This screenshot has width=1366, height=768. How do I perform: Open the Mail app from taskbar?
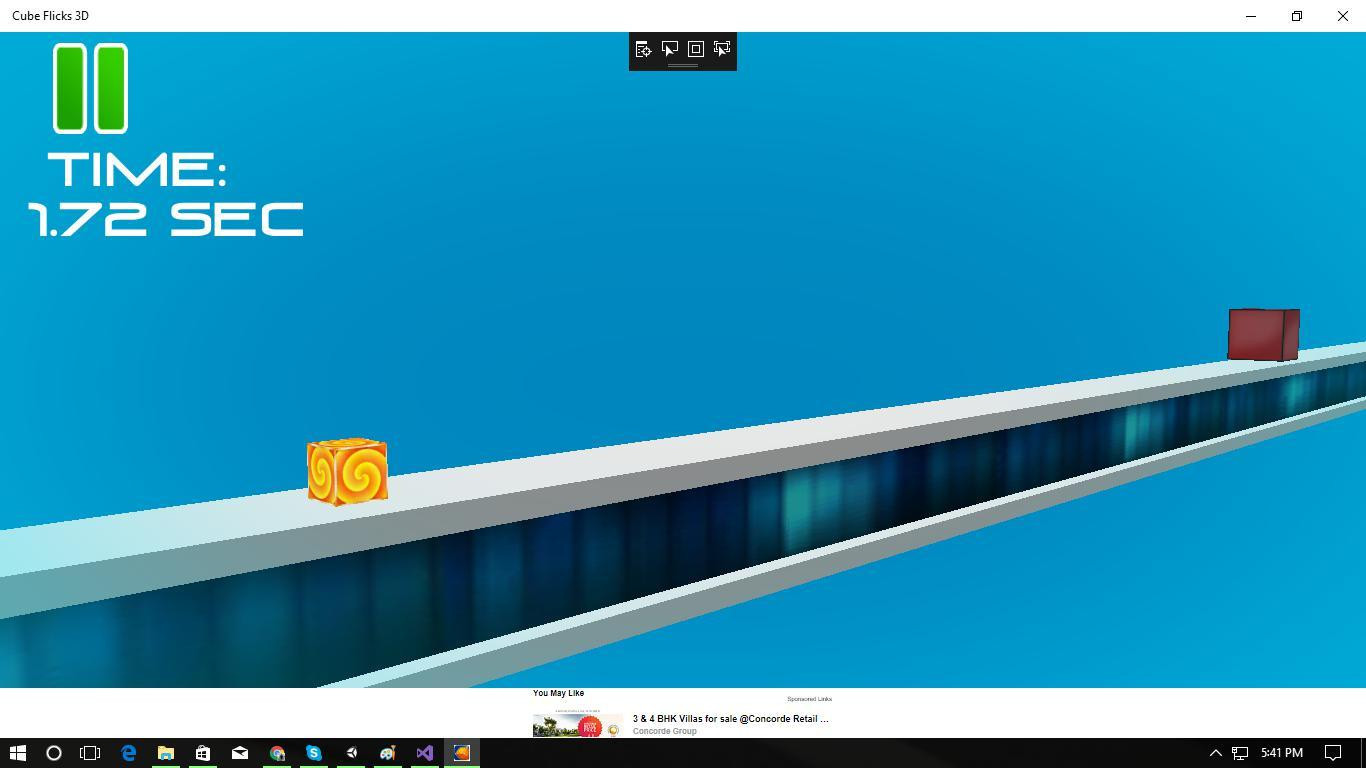point(240,753)
